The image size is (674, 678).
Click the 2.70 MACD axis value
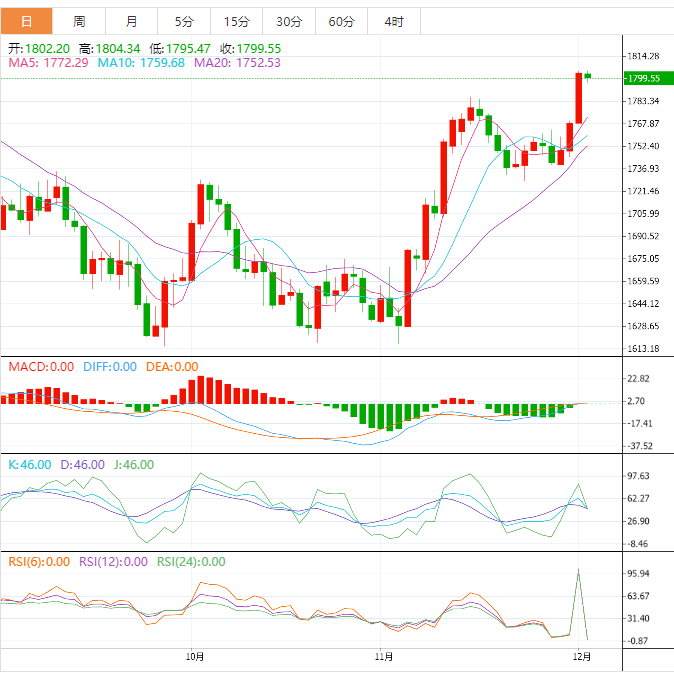636,401
